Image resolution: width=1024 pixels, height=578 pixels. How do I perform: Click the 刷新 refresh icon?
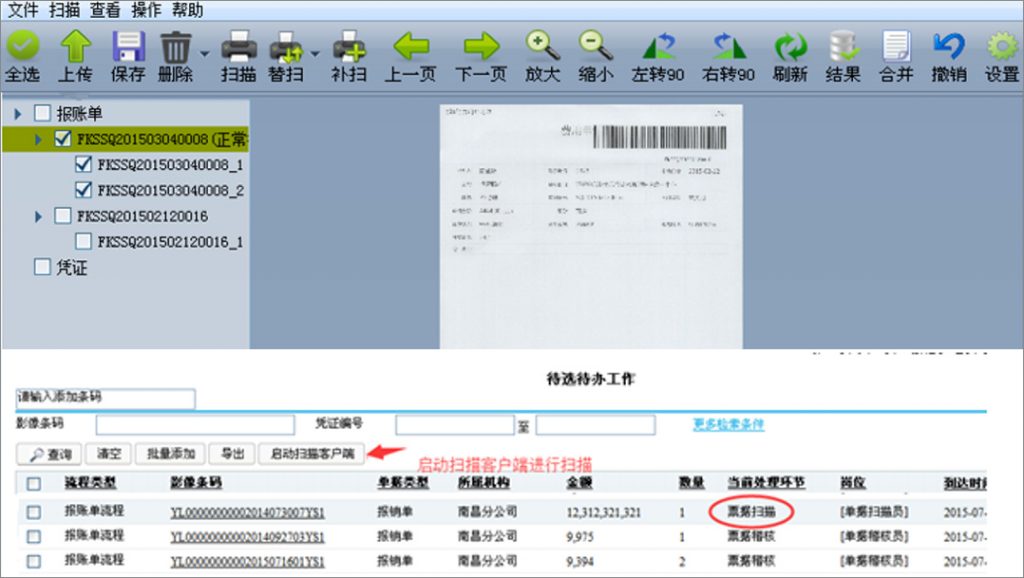[x=790, y=47]
